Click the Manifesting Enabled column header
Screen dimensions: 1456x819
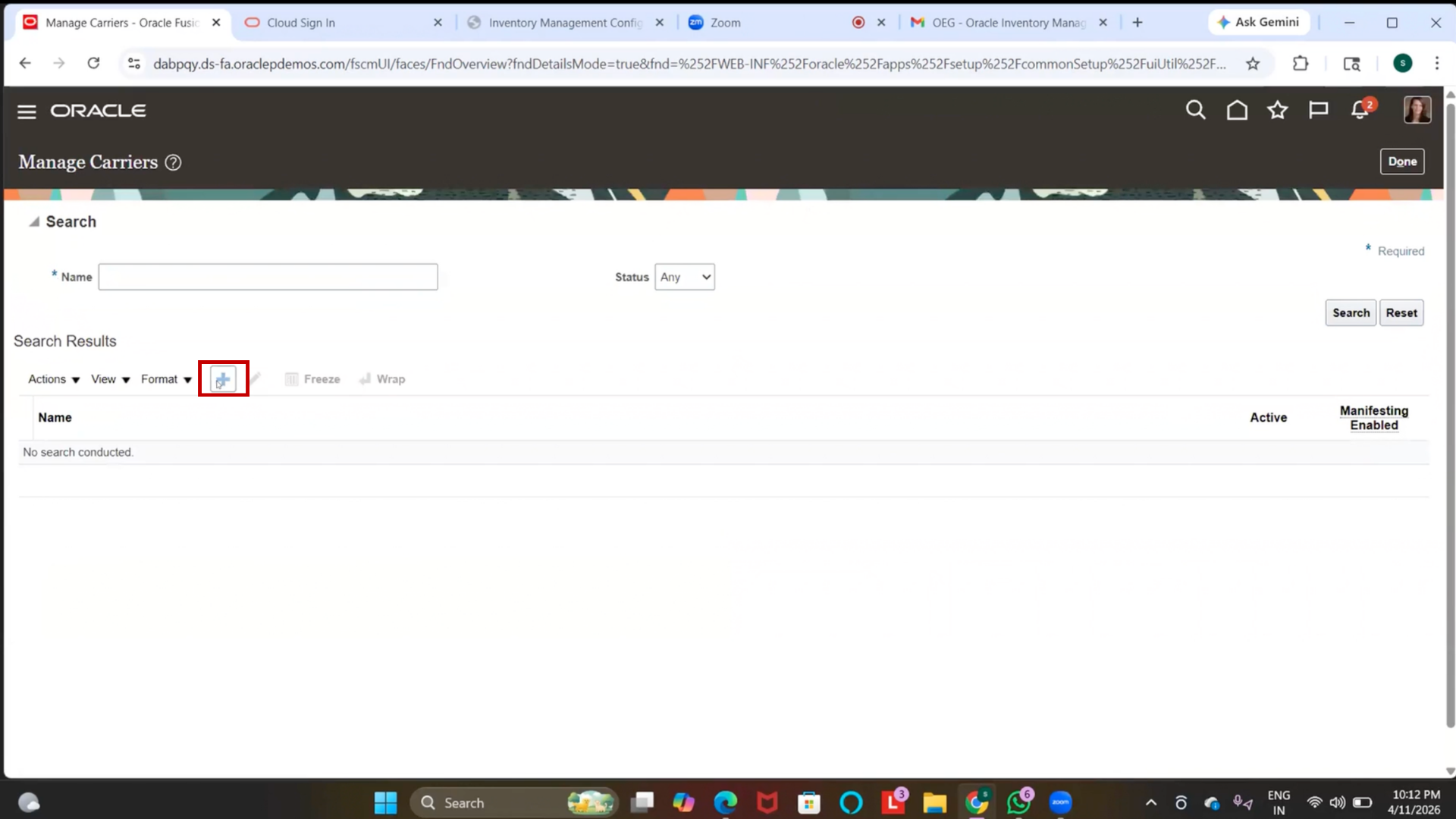pyautogui.click(x=1373, y=418)
